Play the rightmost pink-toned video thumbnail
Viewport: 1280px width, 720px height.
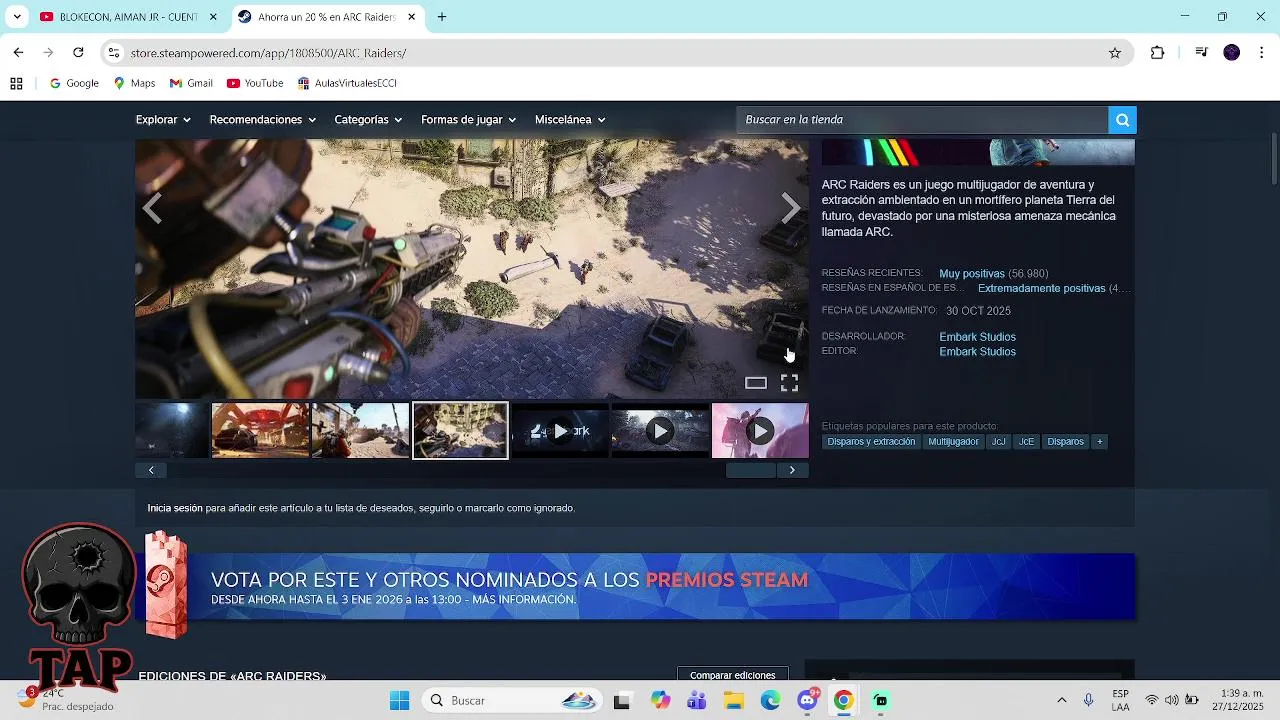point(760,431)
